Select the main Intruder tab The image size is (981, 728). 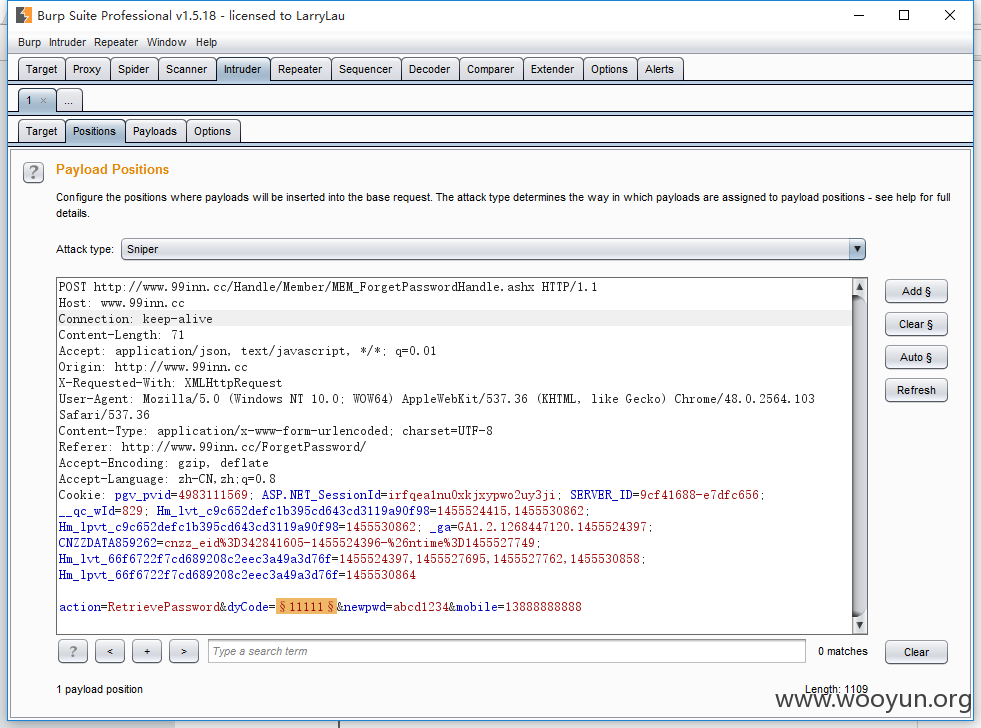(x=243, y=69)
